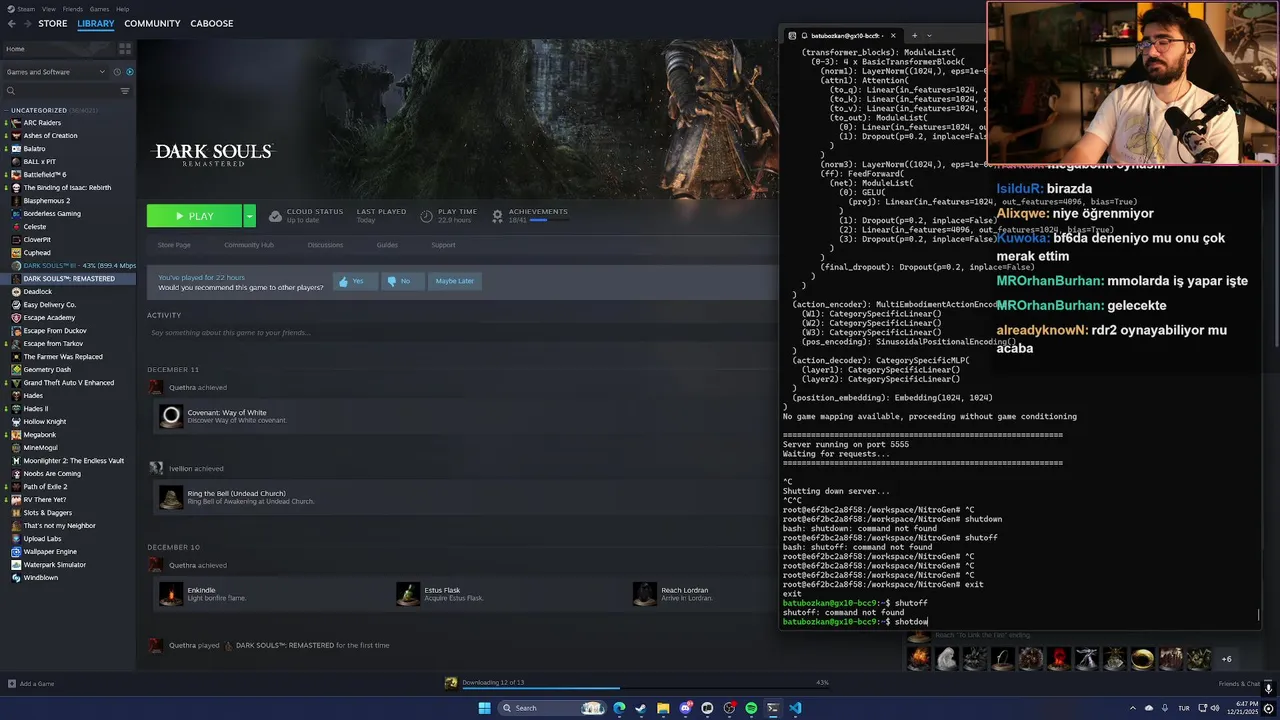
Task: Collapse the Uncategorized games section
Action: click(7, 110)
